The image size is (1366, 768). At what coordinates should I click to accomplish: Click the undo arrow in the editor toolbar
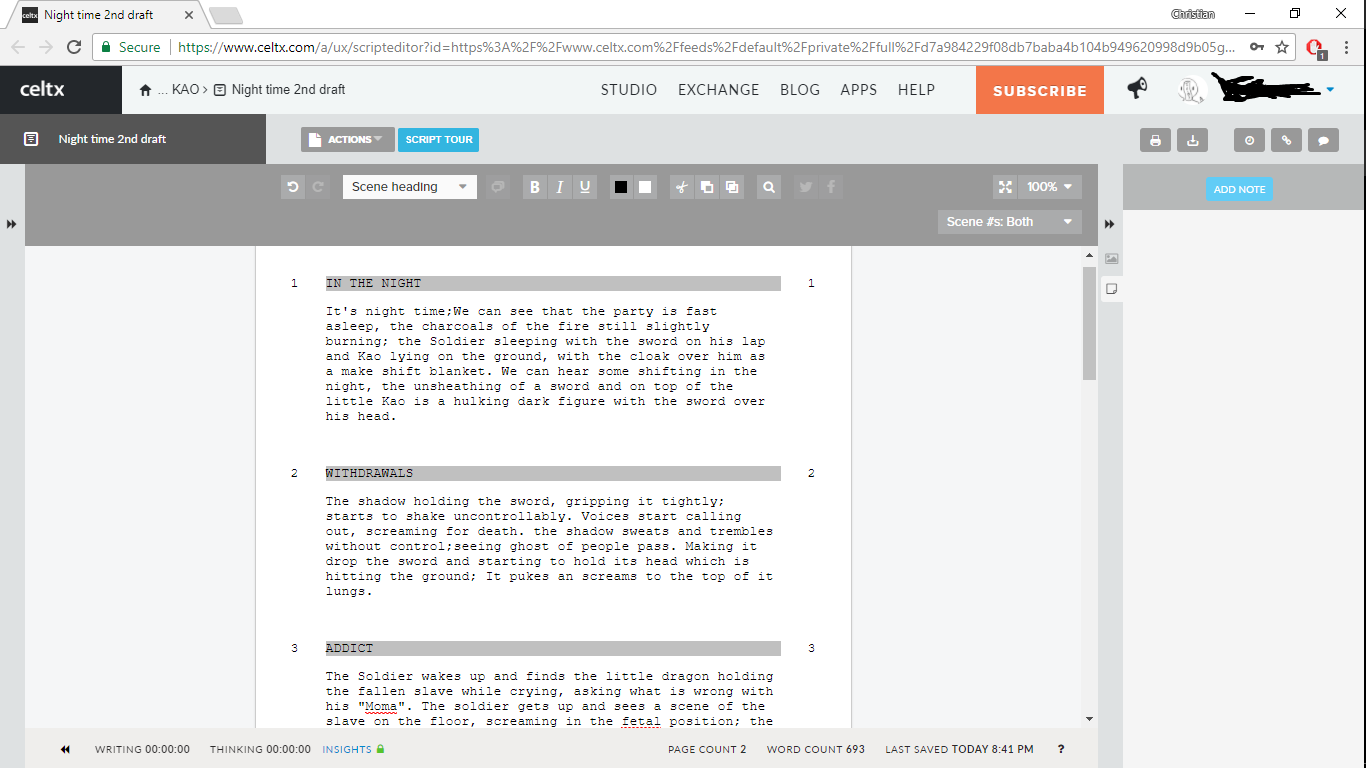point(293,187)
